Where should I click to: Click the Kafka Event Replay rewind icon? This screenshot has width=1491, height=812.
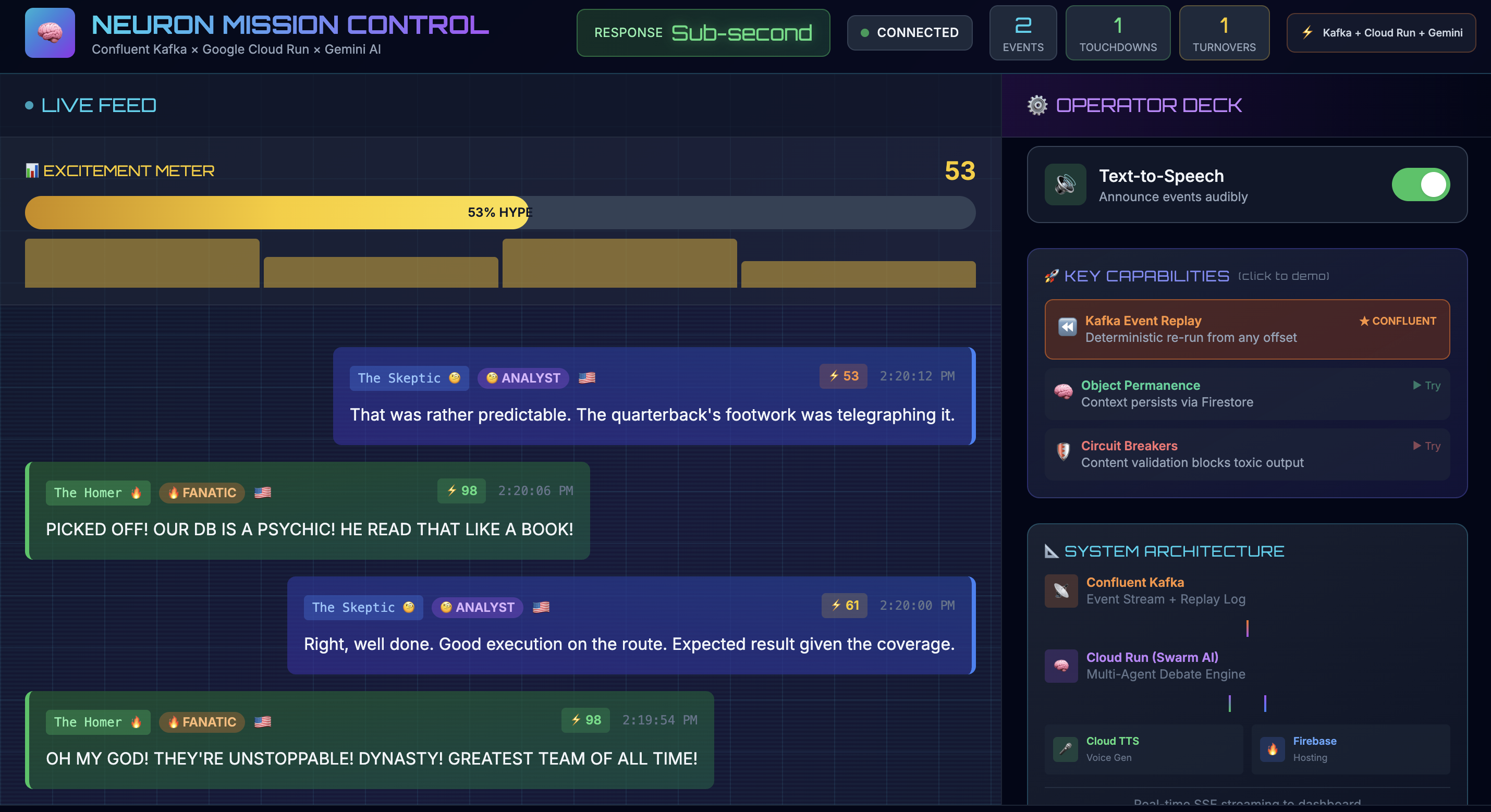[x=1067, y=327]
